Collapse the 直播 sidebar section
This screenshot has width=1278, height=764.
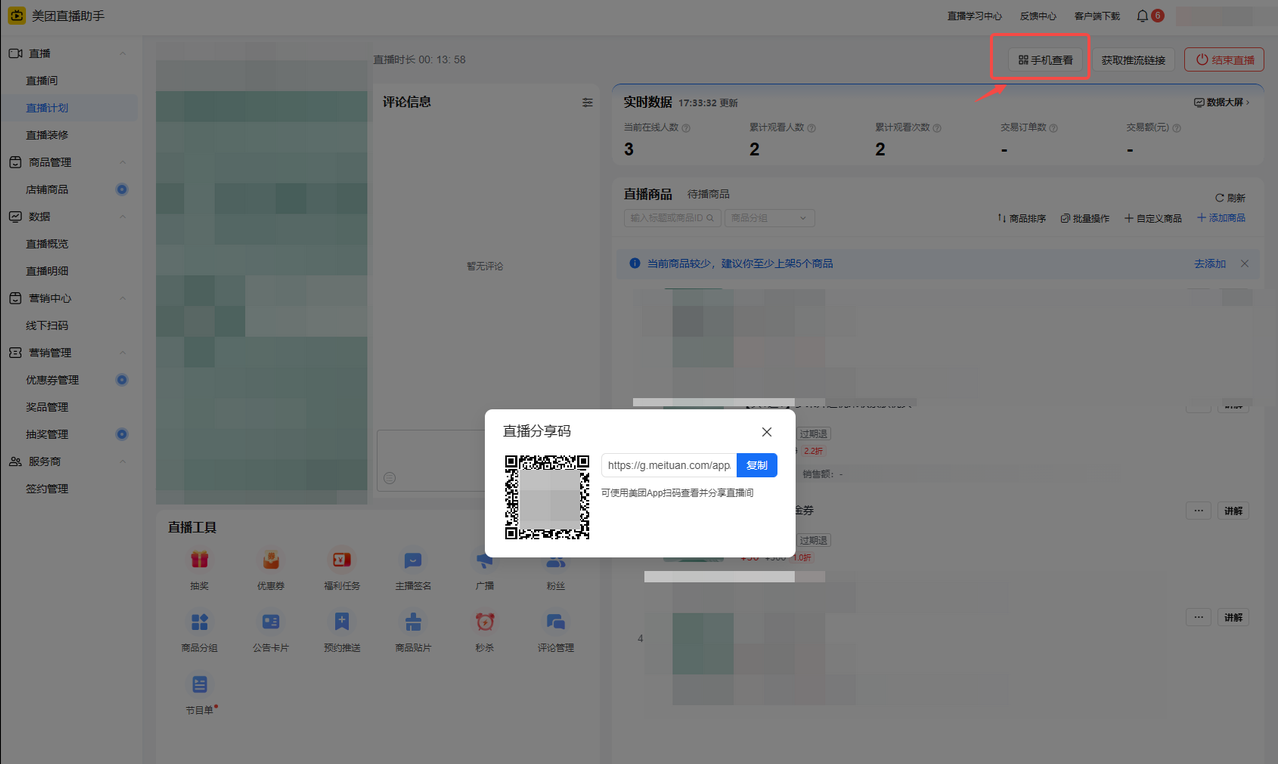tap(123, 53)
